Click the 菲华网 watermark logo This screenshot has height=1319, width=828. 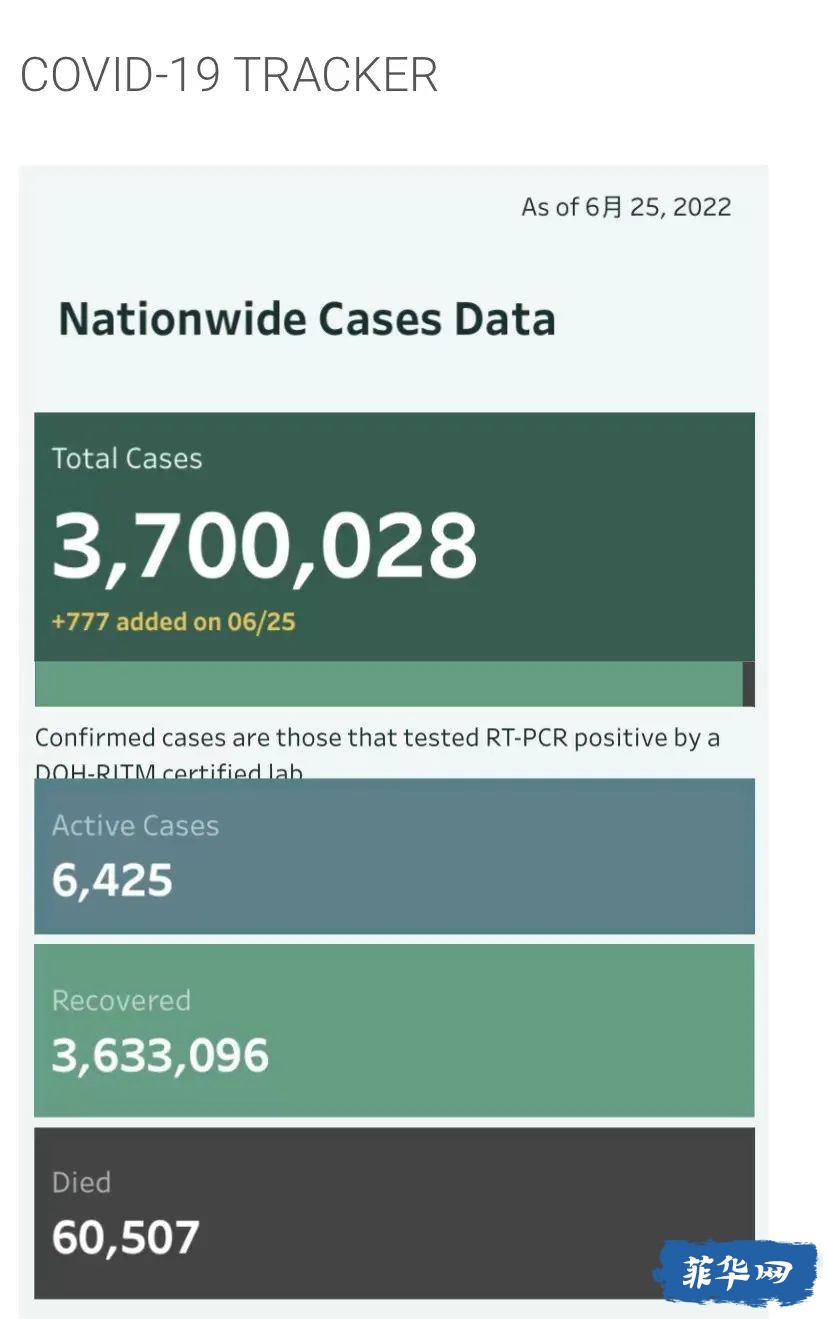tap(736, 1273)
